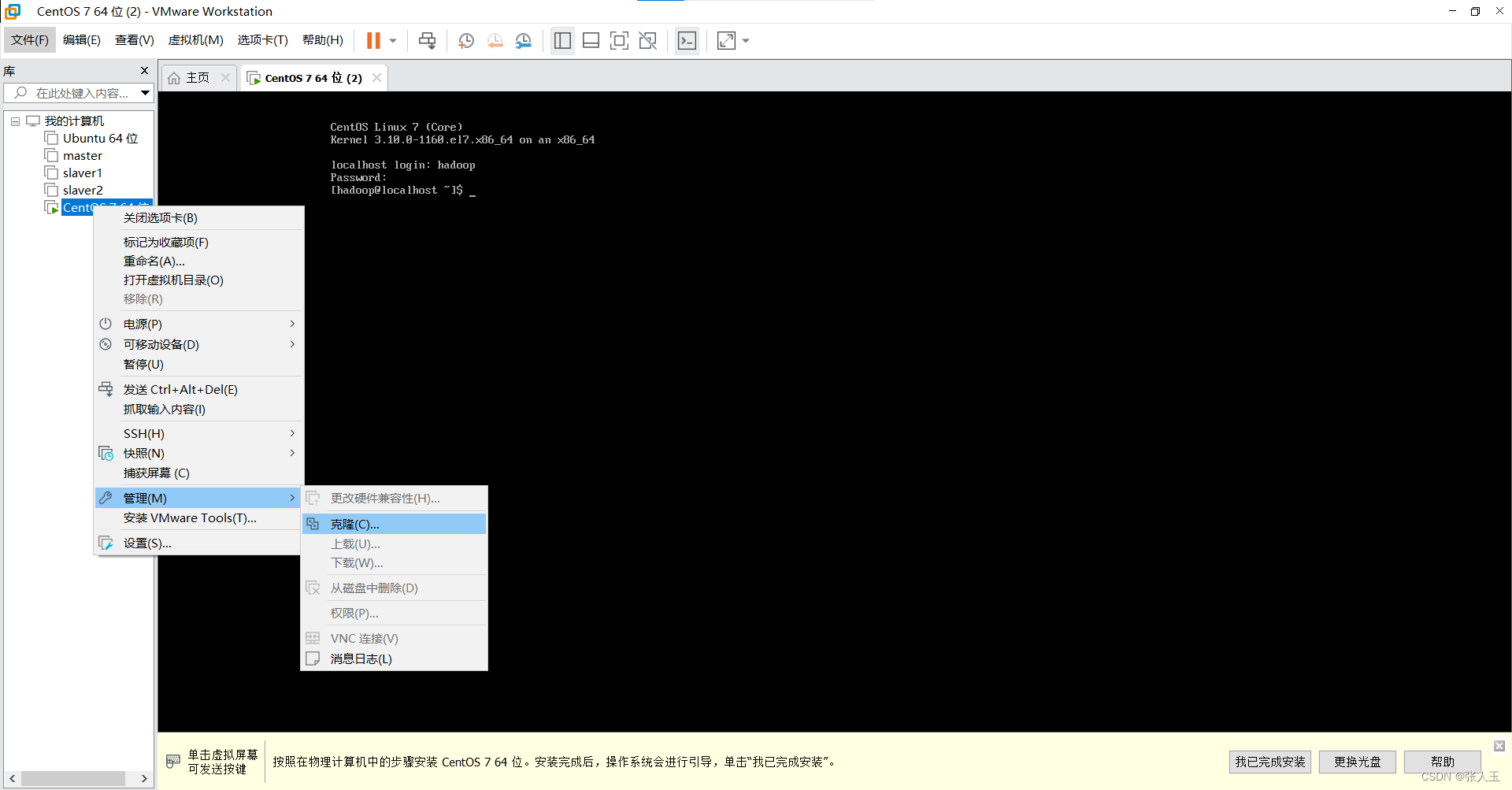Click the keyboard icon in info bar

point(173,761)
